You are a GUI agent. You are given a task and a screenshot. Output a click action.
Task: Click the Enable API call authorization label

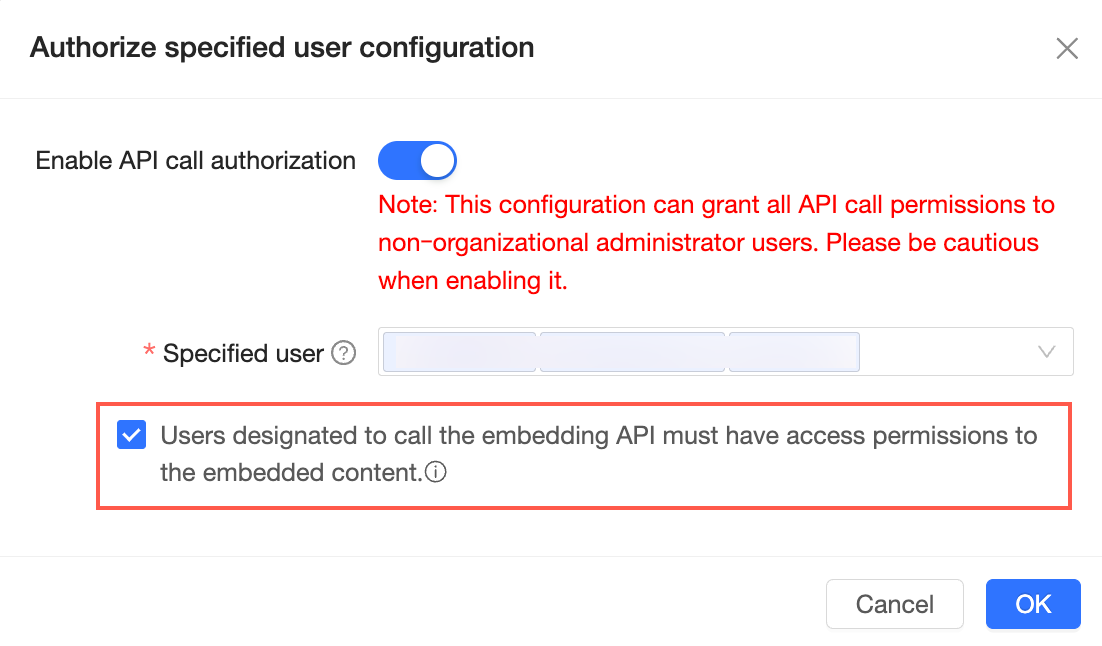(x=195, y=161)
